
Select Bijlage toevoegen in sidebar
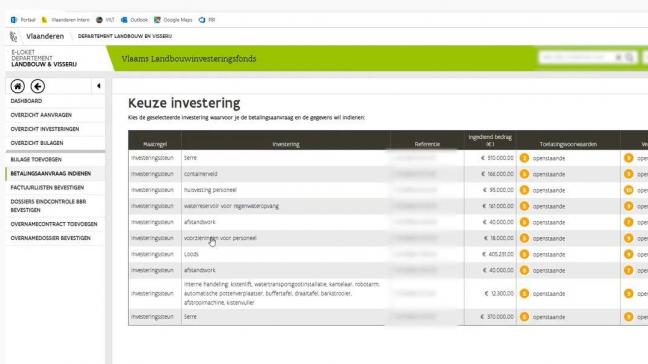point(36,159)
